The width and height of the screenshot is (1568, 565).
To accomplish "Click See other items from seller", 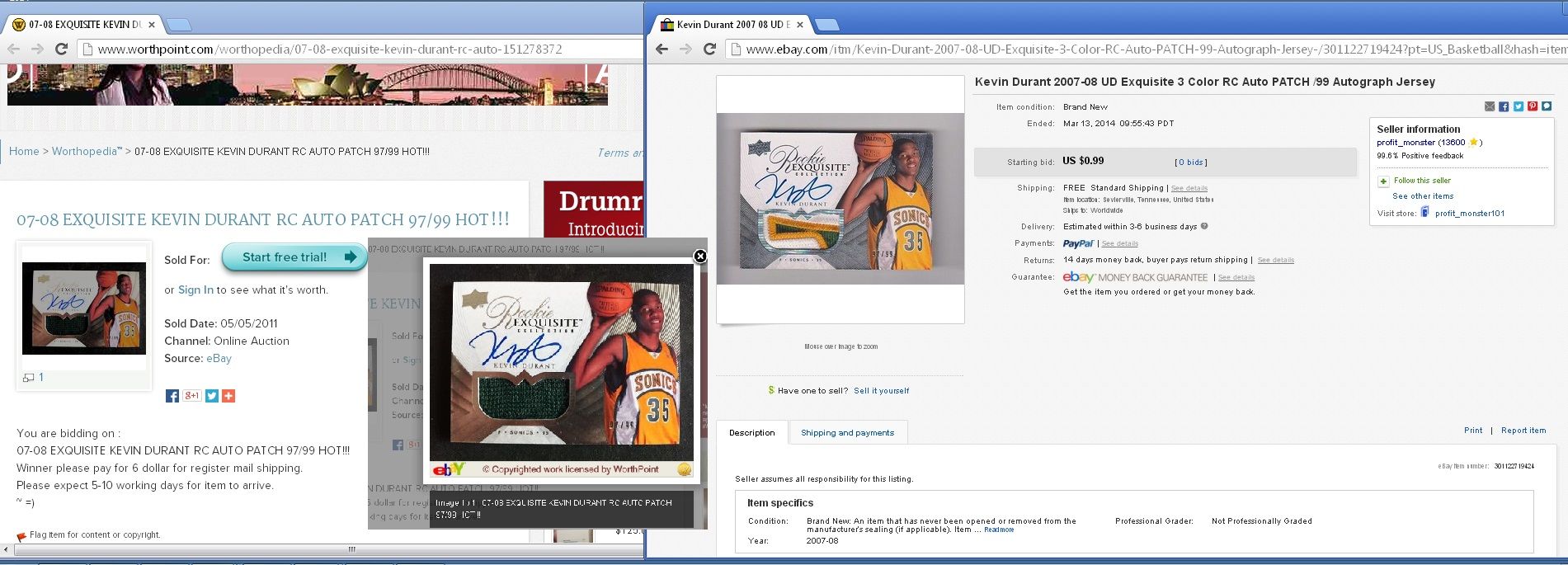I will point(1423,196).
